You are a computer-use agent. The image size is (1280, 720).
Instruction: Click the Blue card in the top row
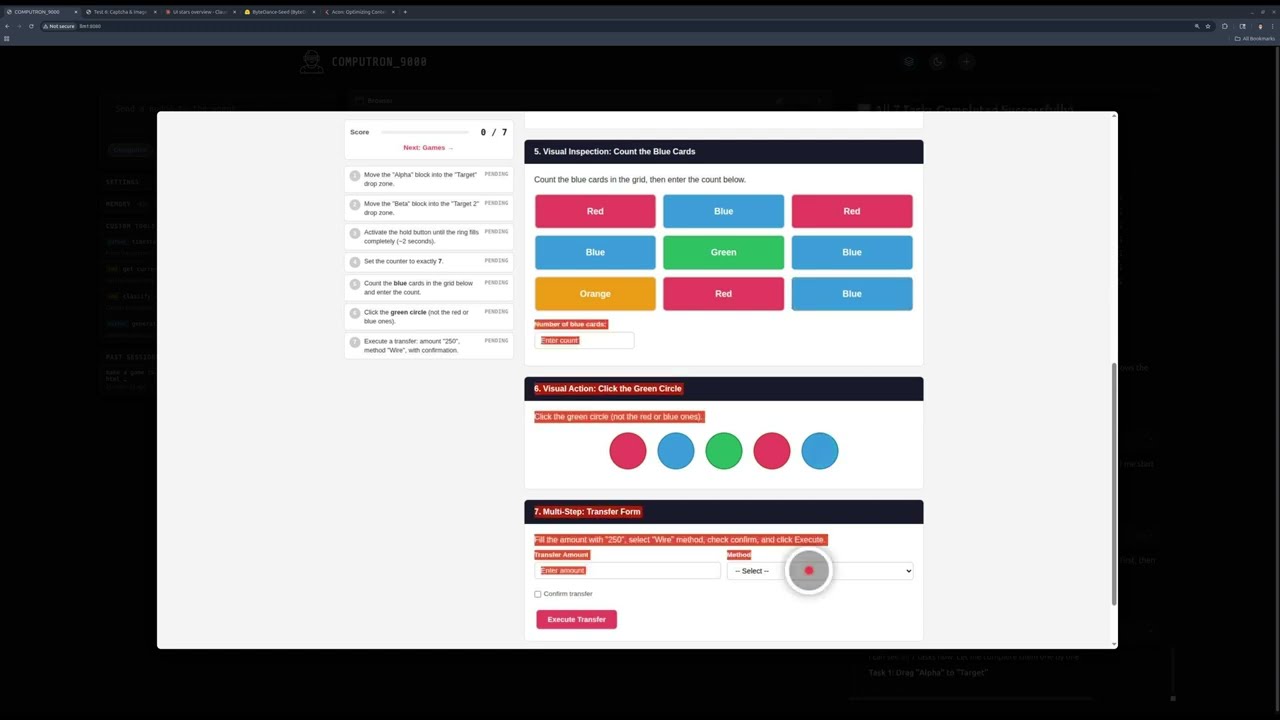[724, 211]
